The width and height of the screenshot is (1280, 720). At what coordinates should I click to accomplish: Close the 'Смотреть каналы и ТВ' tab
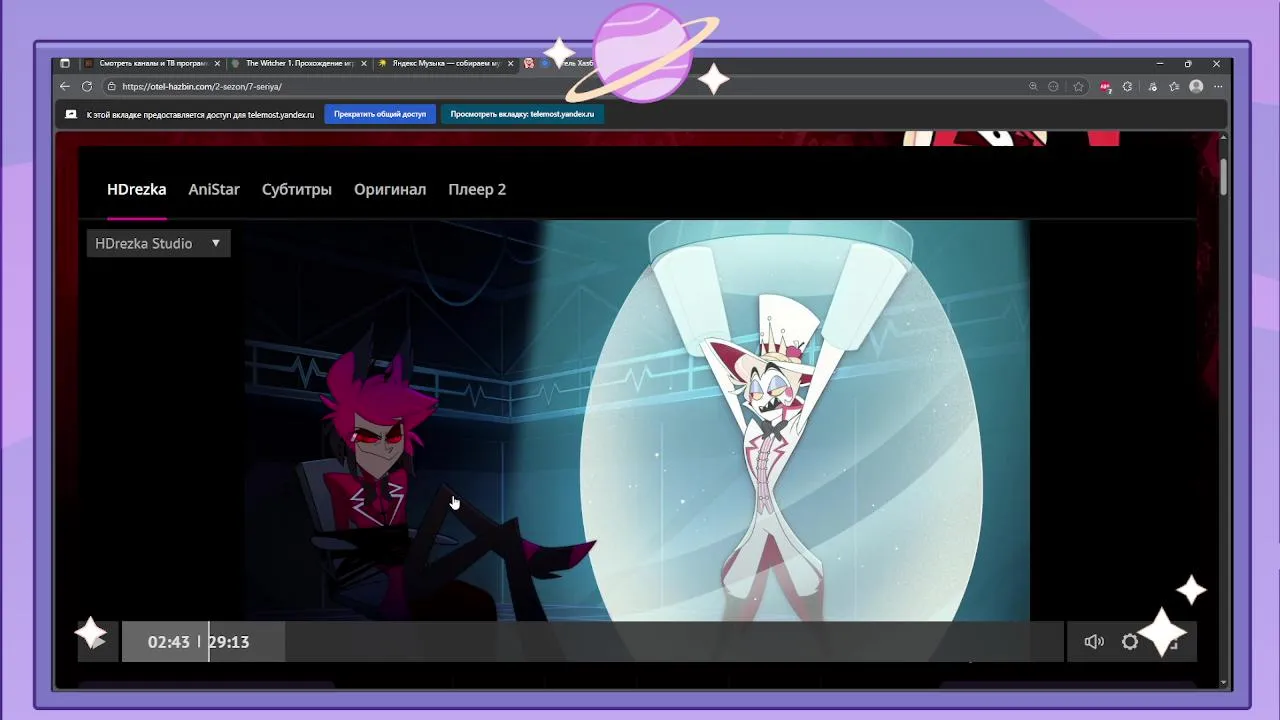217,63
